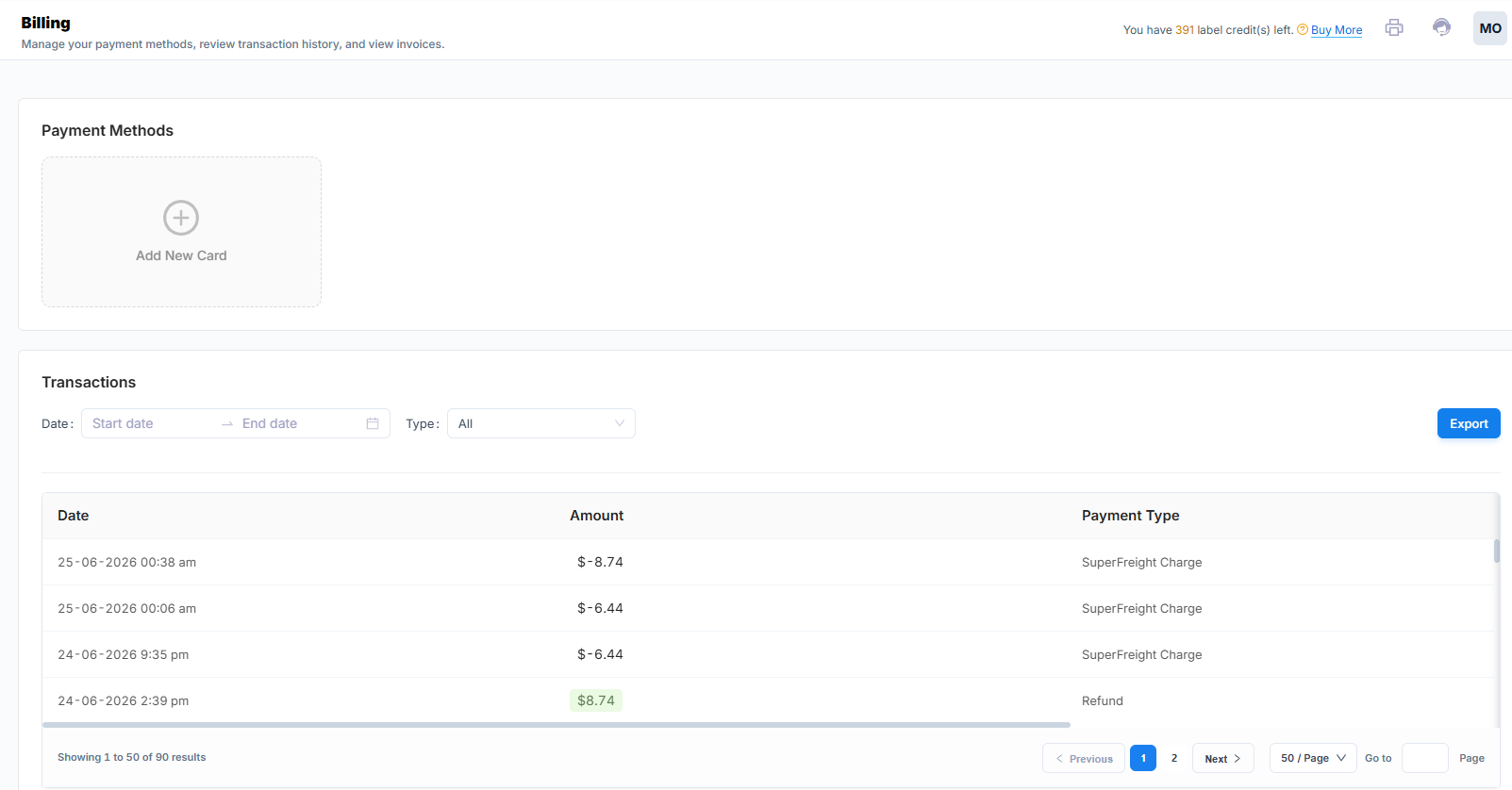Click the Payment Type column header
The image size is (1512, 790).
click(x=1130, y=516)
